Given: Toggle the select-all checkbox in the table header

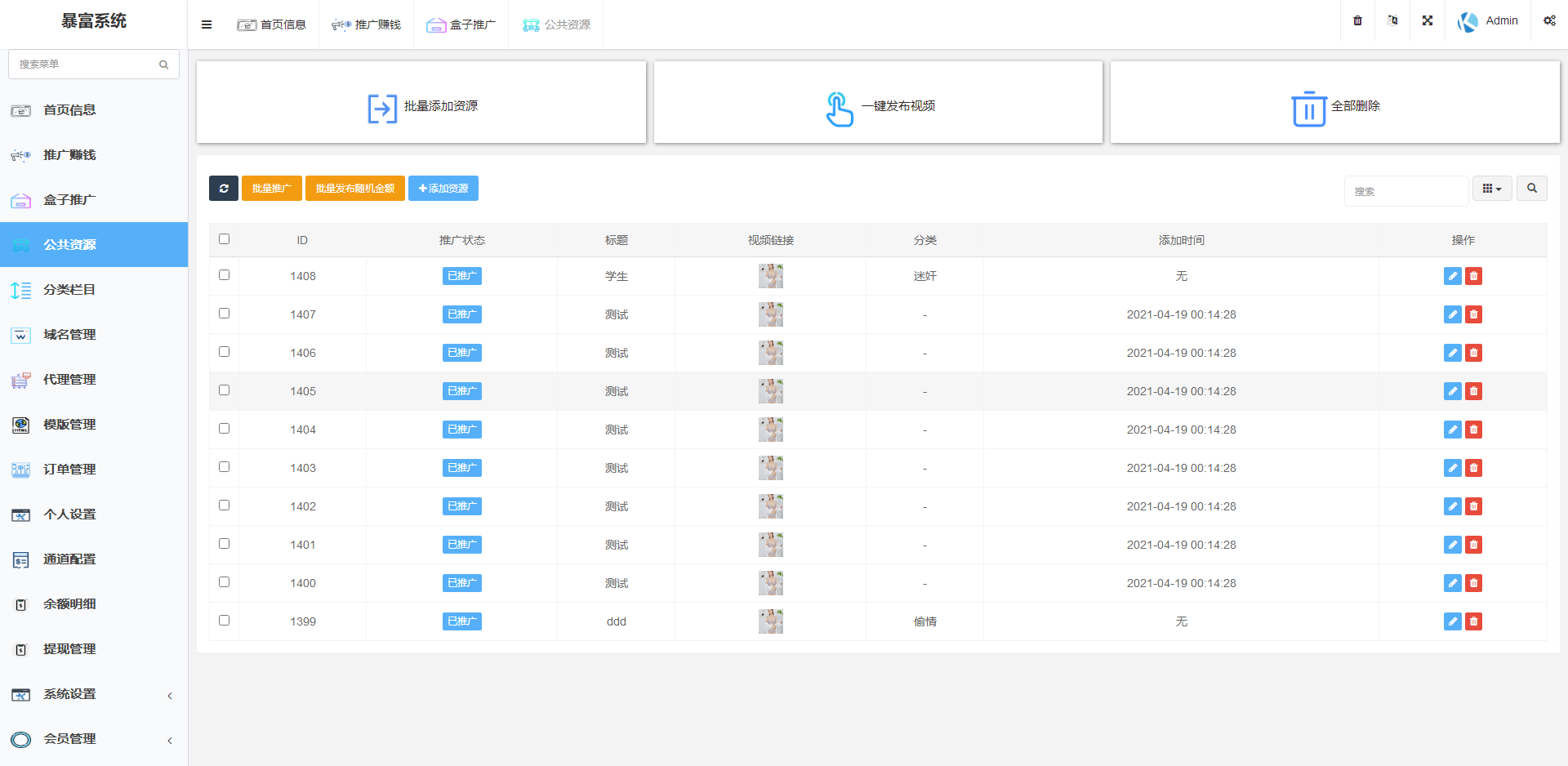Looking at the screenshot, I should [x=225, y=239].
